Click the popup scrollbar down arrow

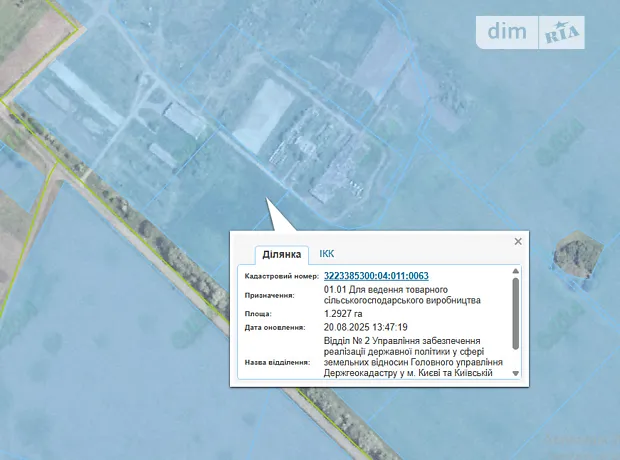516,373
